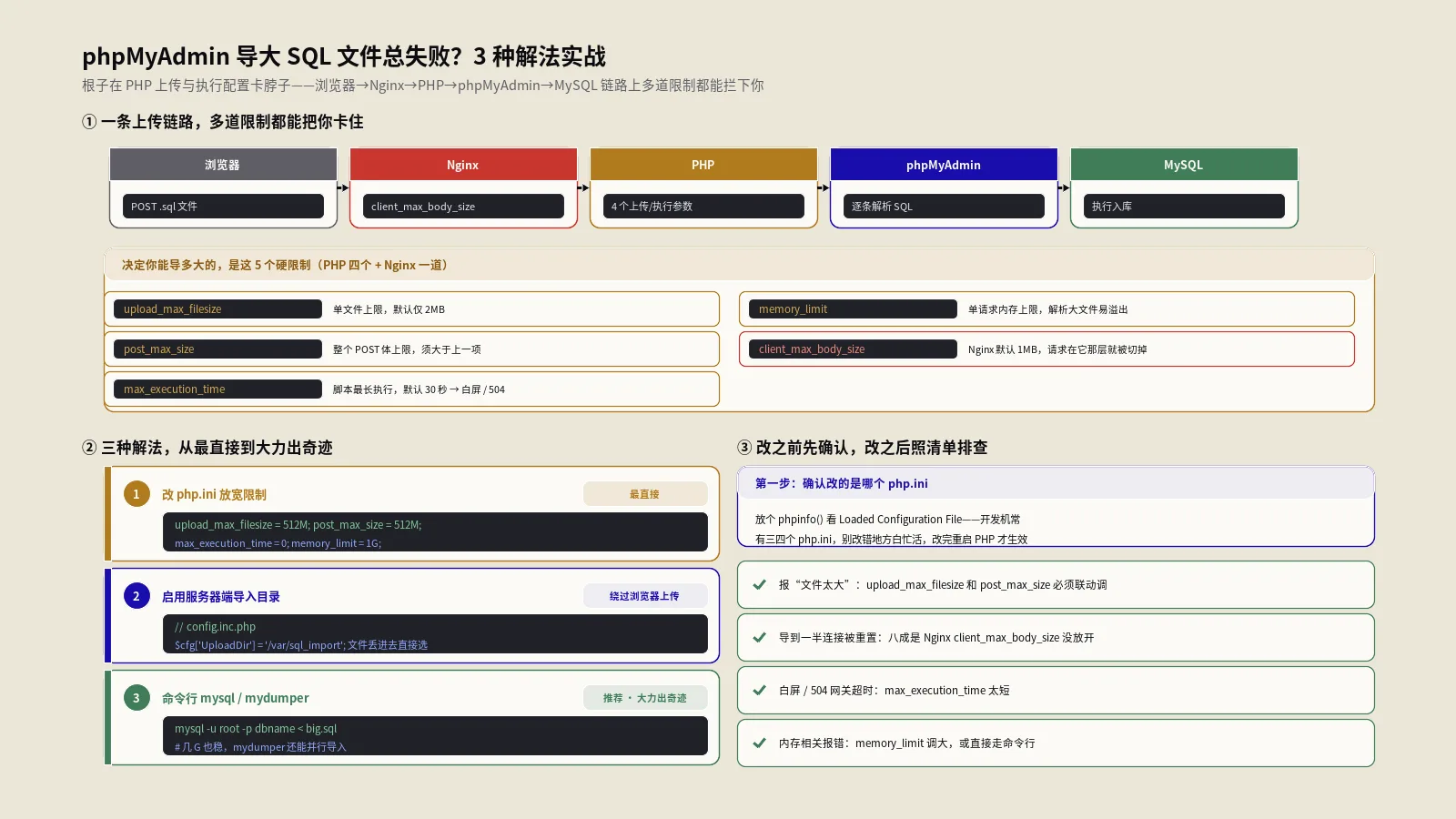Click the number 1 circle for 改 php.ini
This screenshot has width=1456, height=819.
[x=136, y=494]
